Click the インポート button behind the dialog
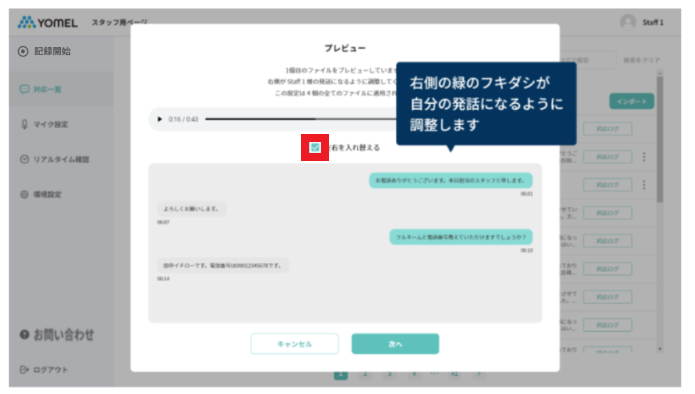Viewport: 695px width, 394px height. (x=632, y=101)
